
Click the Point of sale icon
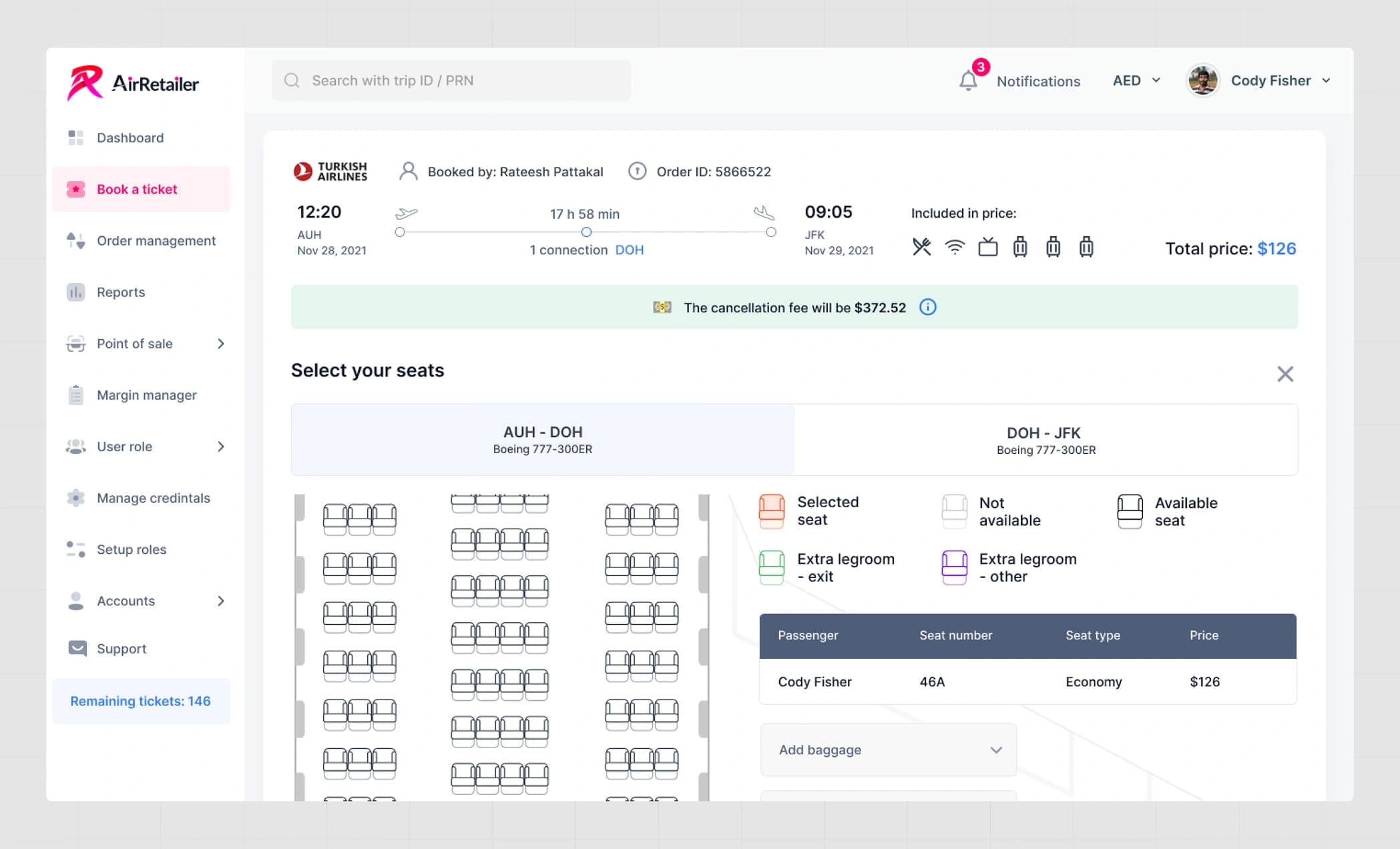tap(76, 344)
